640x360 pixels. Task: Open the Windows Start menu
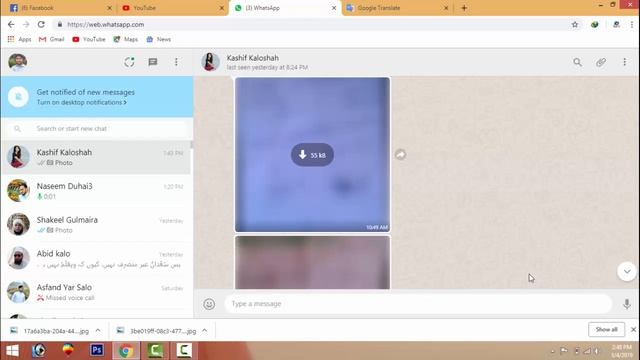12,351
